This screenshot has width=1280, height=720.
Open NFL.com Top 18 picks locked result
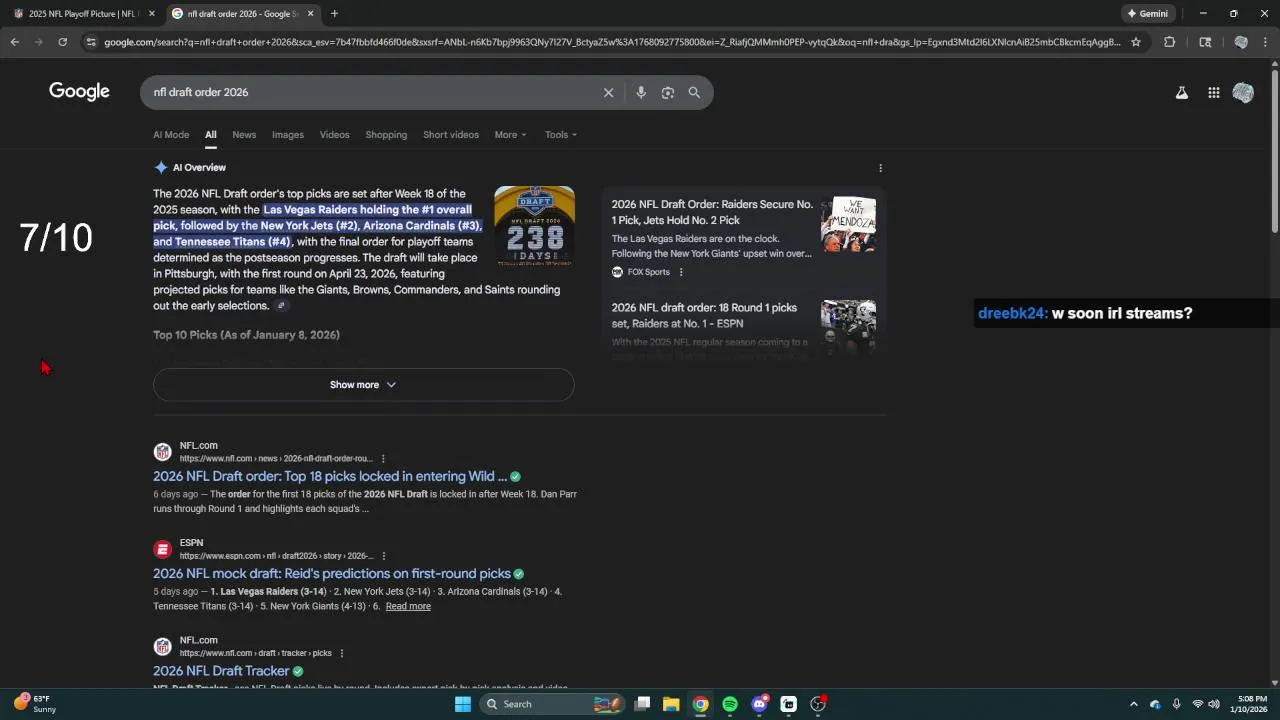[330, 477]
